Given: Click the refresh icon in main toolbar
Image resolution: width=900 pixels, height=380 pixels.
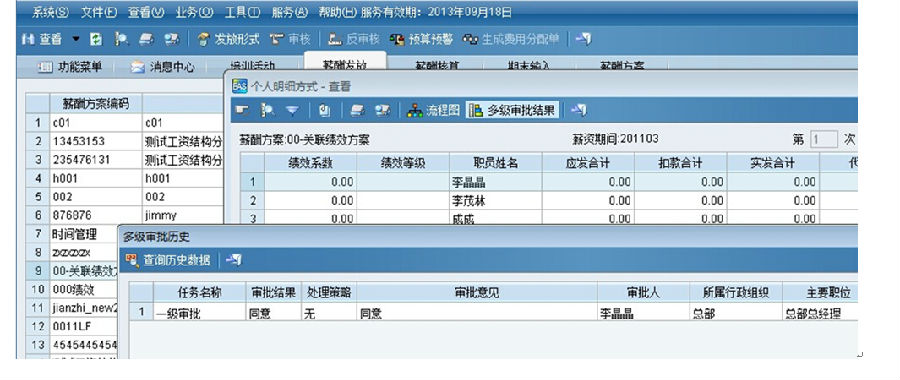Looking at the screenshot, I should click(x=96, y=39).
